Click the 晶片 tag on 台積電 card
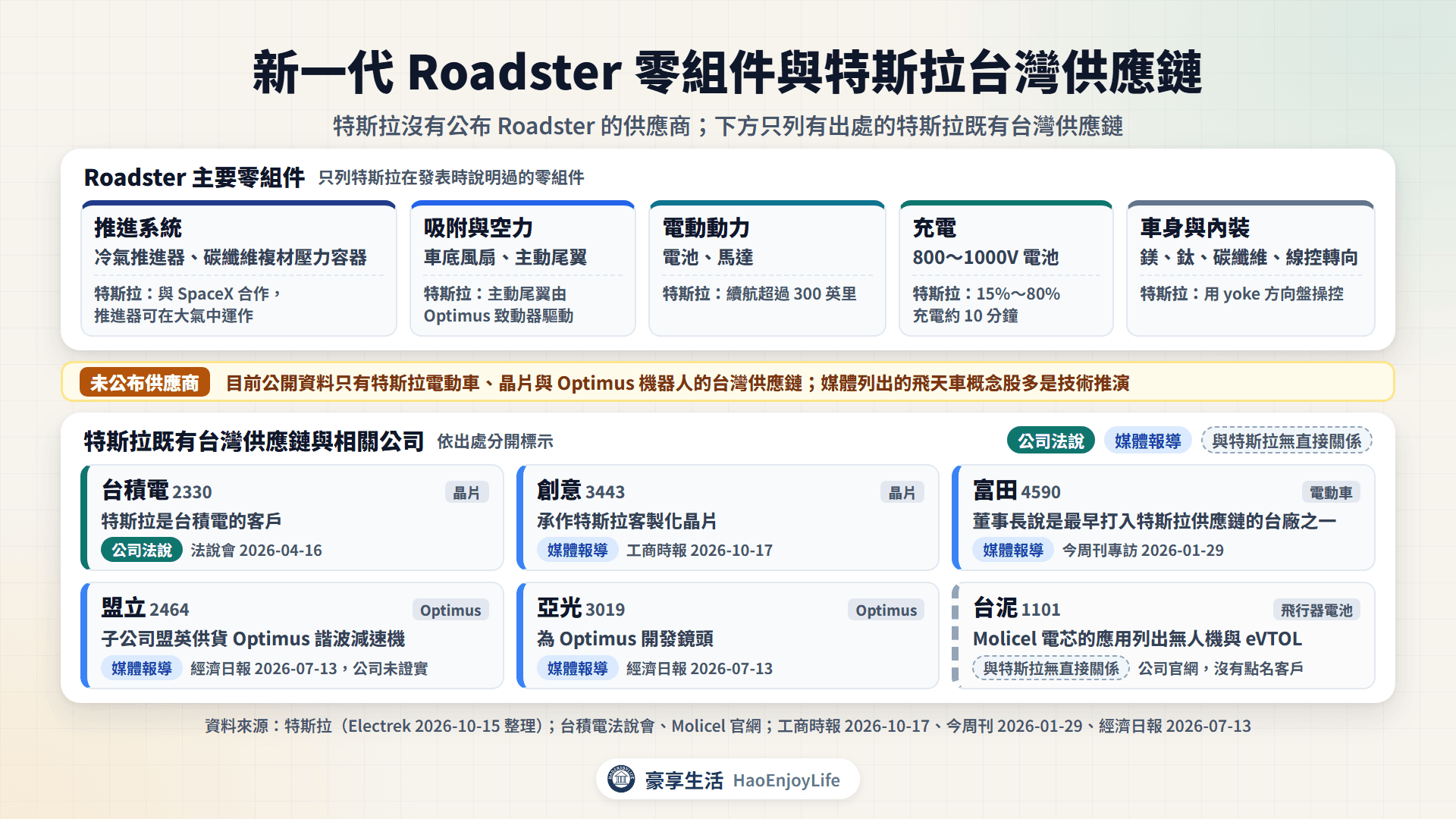The image size is (1456, 819). [466, 492]
